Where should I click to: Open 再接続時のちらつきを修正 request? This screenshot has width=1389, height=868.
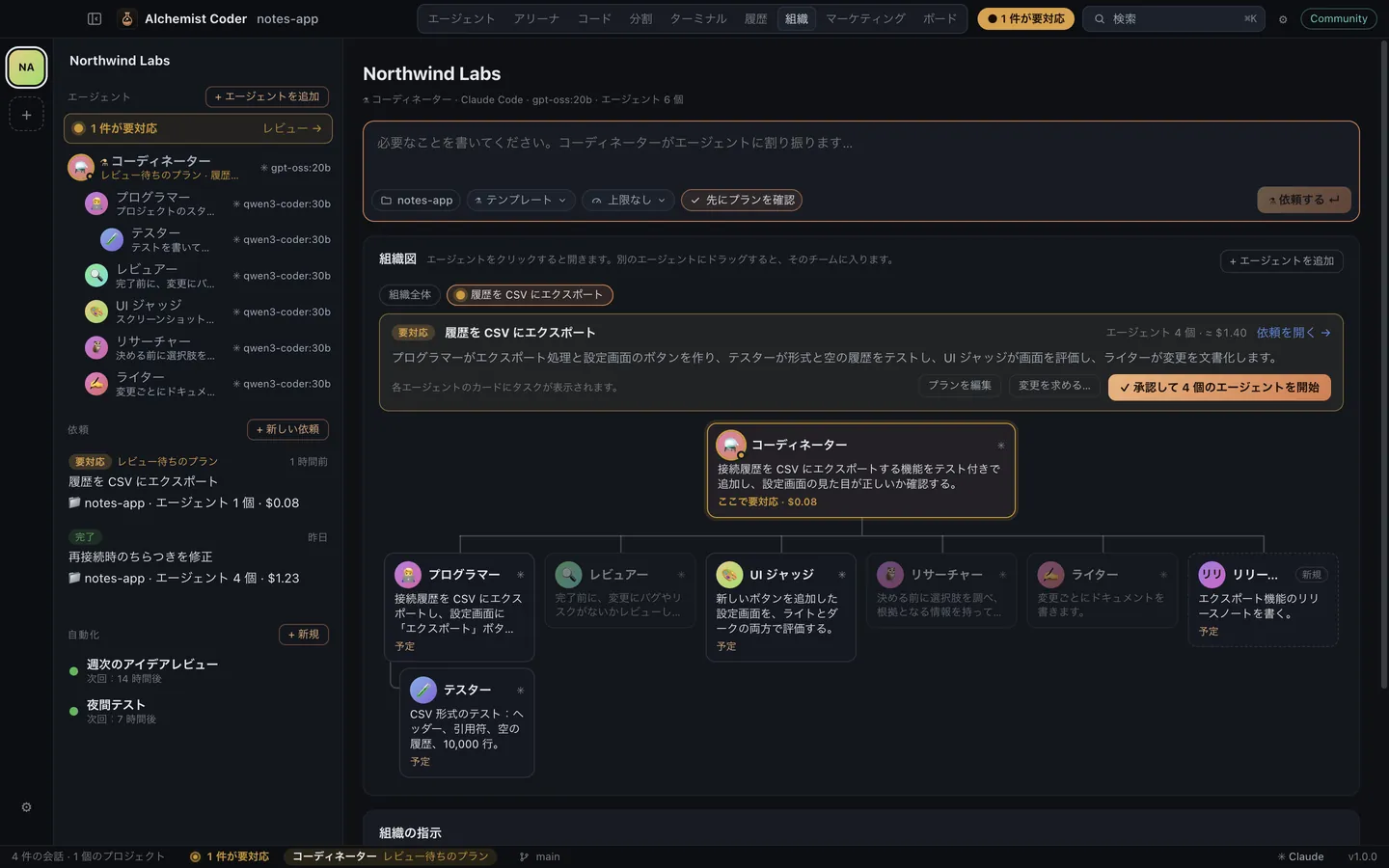tap(198, 557)
